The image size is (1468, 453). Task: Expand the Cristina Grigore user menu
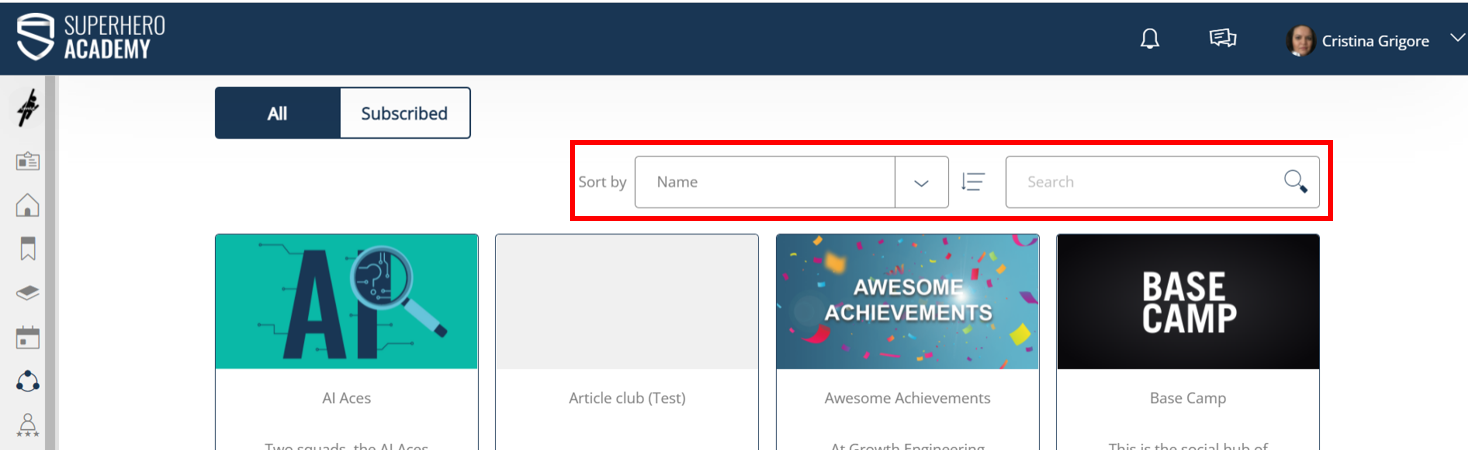pos(1455,39)
